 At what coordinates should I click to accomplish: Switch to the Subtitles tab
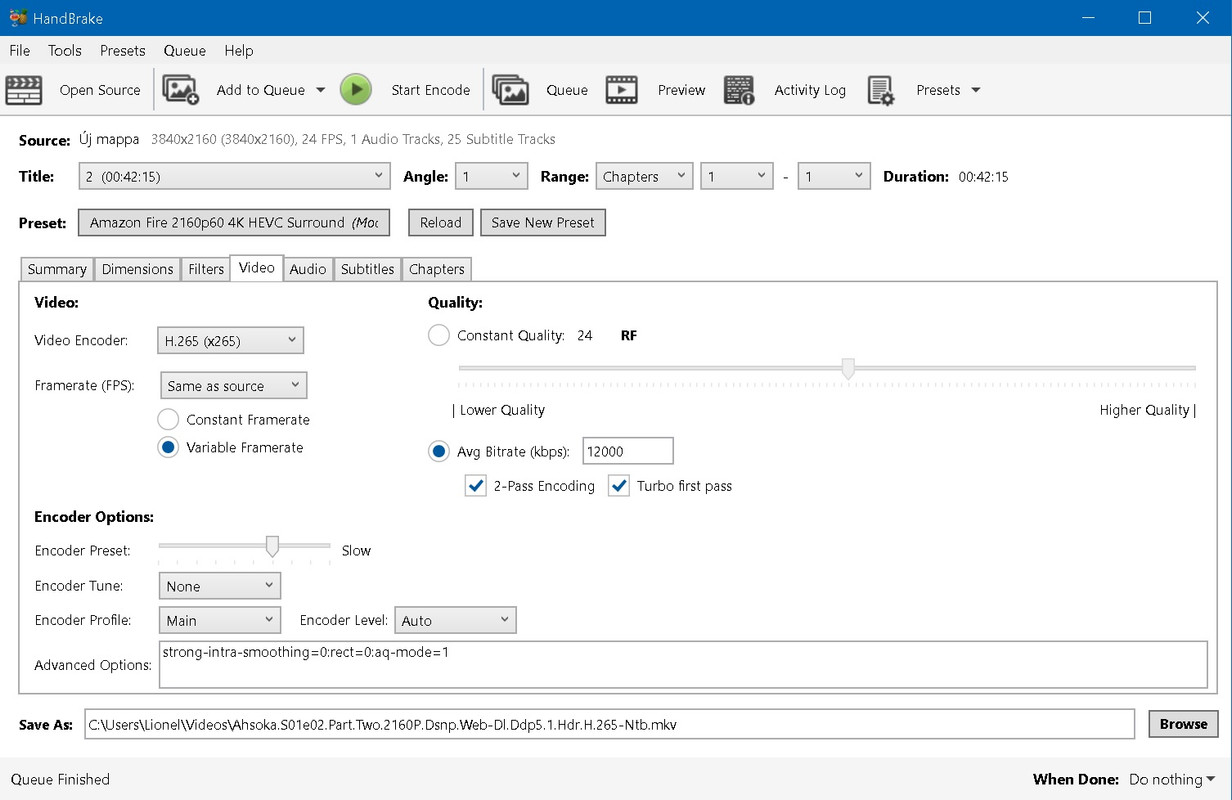pos(367,269)
